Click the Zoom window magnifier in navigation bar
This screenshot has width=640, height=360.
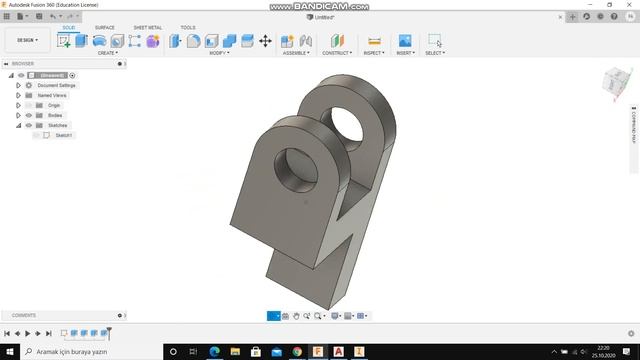point(318,316)
